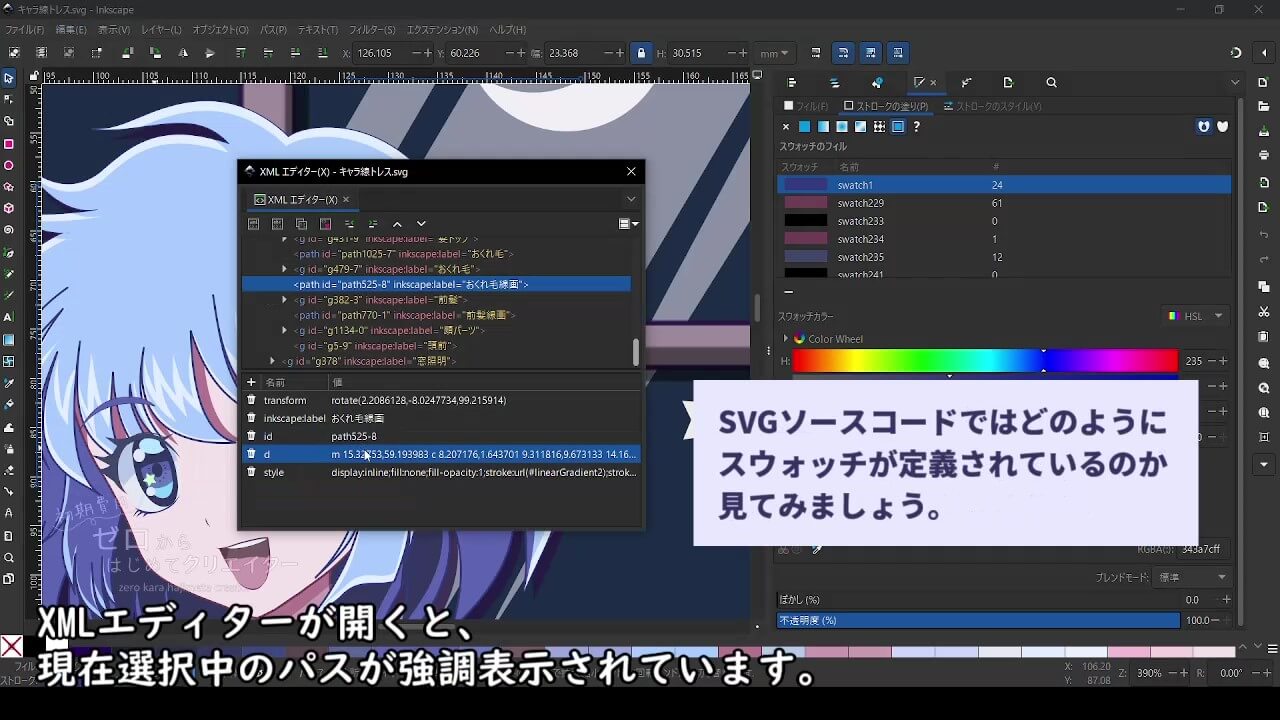Click the new element node icon in the XML editor

[253, 224]
